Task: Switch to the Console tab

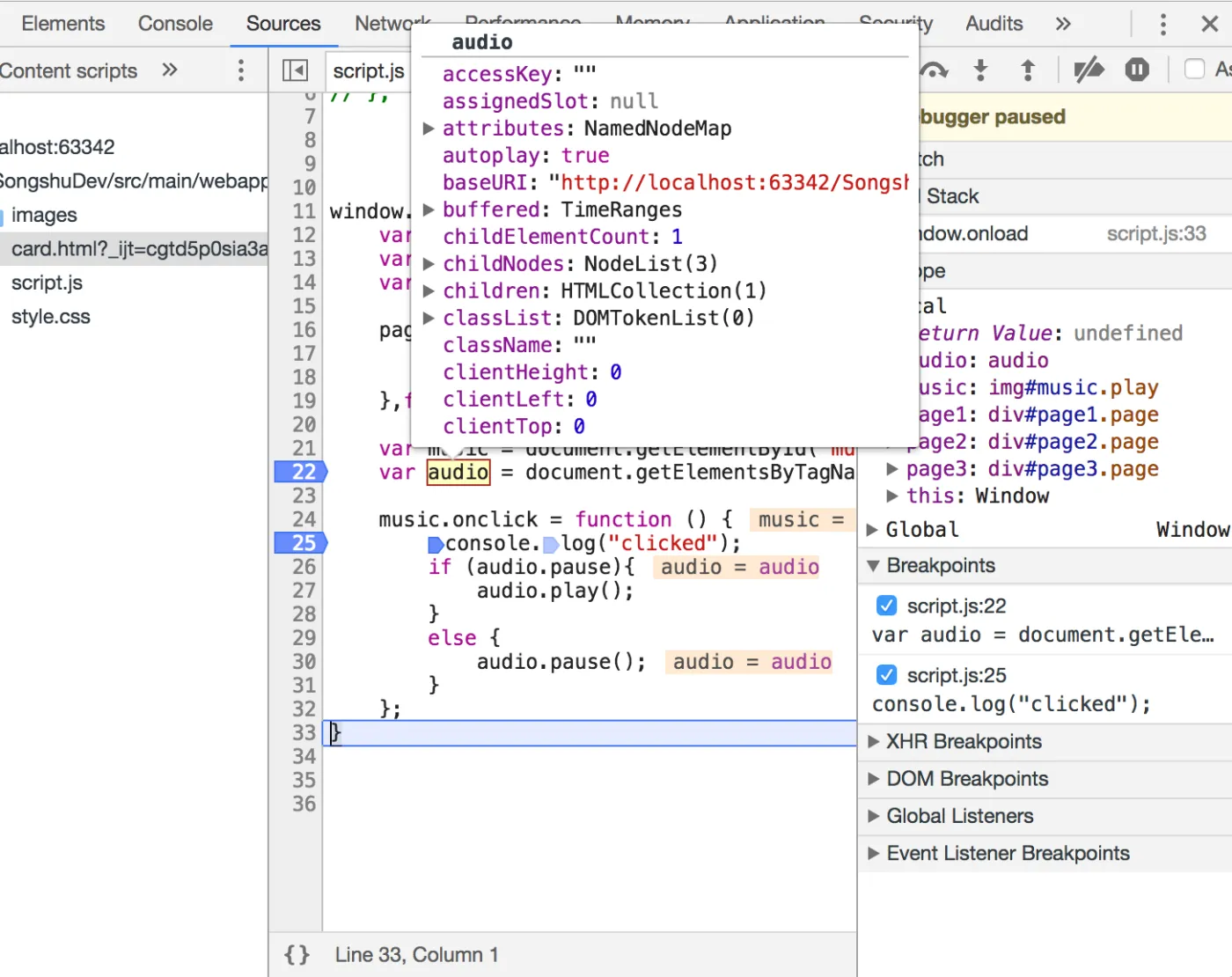Action: click(x=175, y=24)
